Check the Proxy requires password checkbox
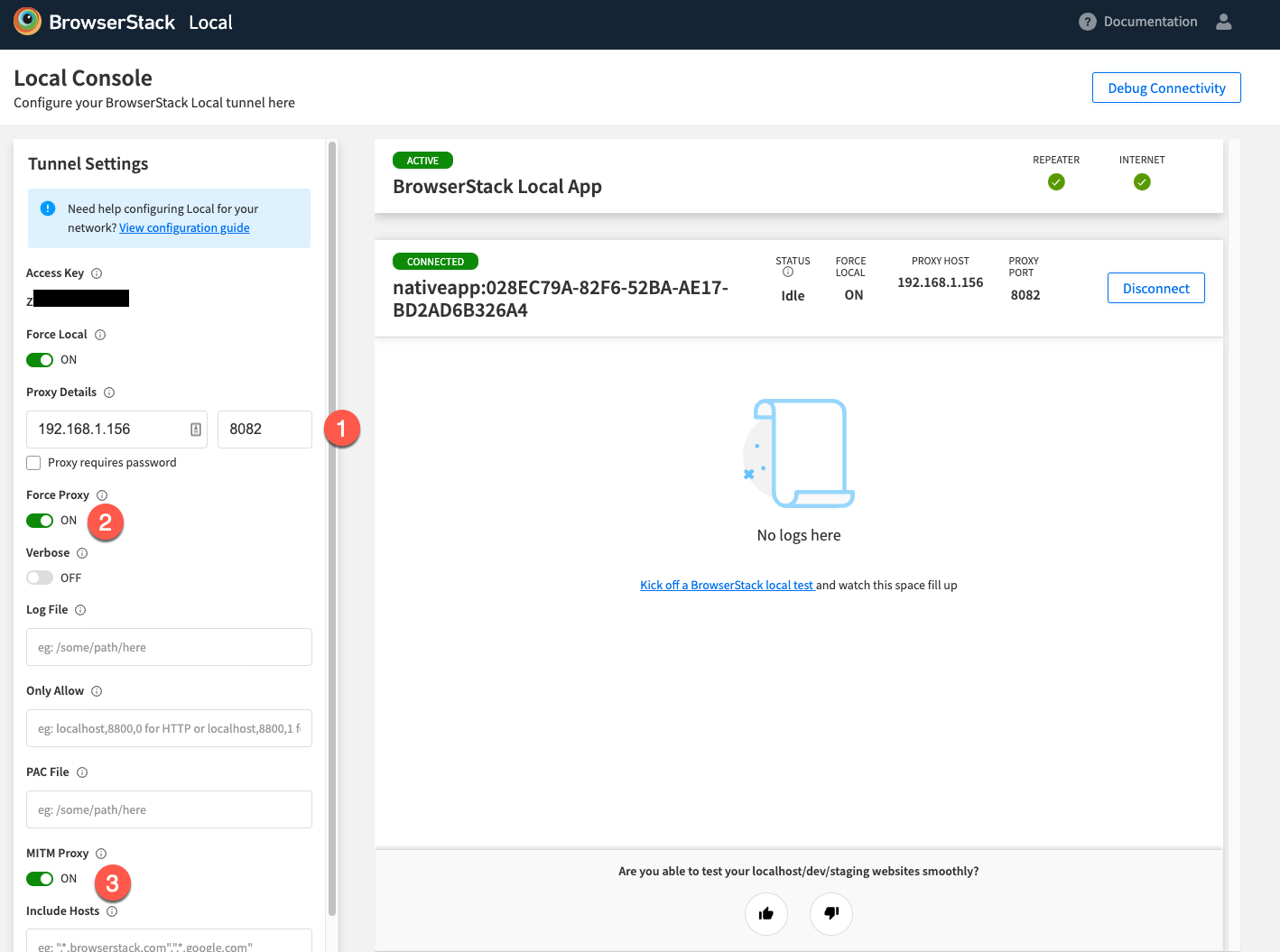 [x=33, y=462]
